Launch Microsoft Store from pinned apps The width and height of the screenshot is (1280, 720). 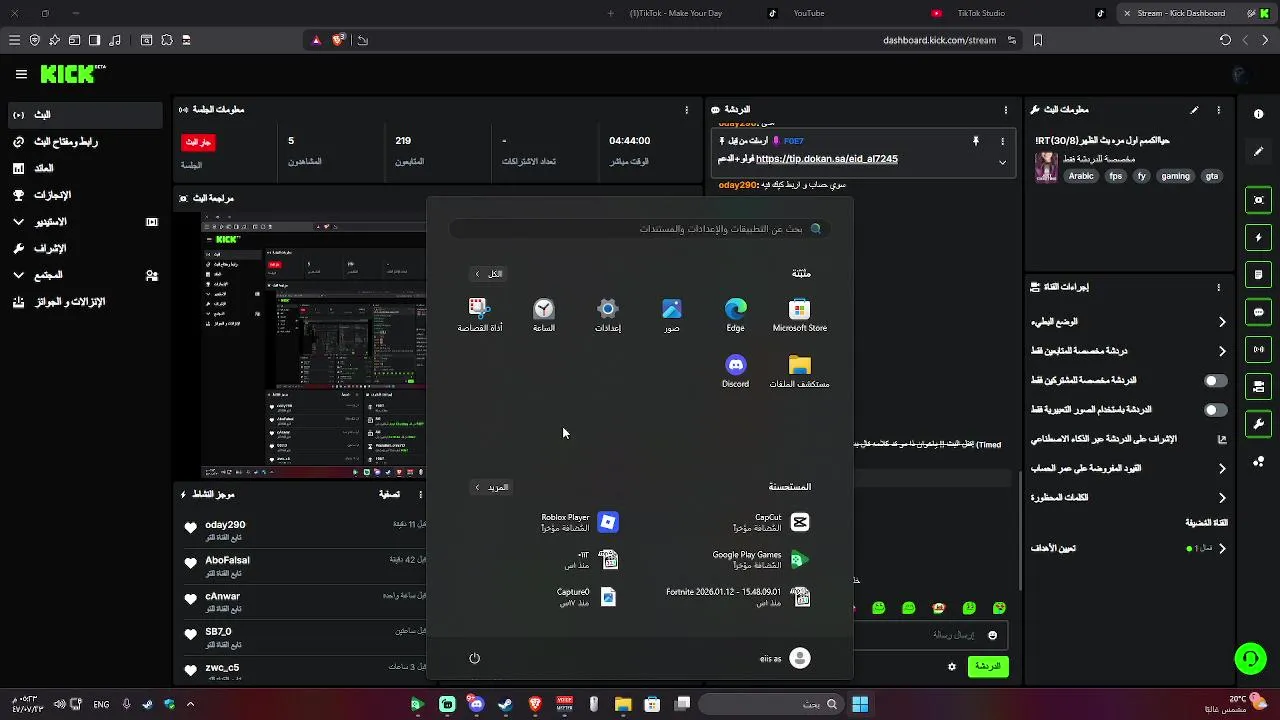799,315
